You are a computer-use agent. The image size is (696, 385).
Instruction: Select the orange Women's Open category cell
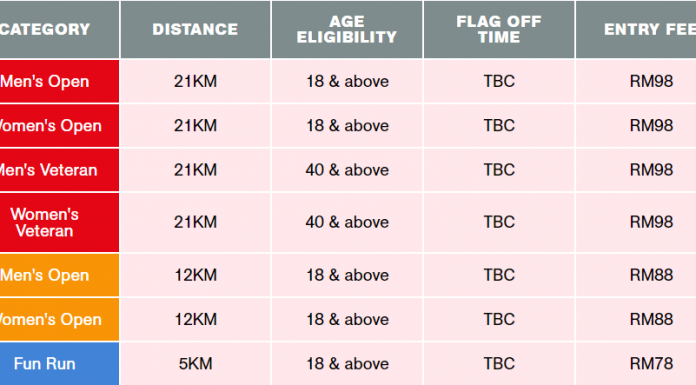point(59,320)
